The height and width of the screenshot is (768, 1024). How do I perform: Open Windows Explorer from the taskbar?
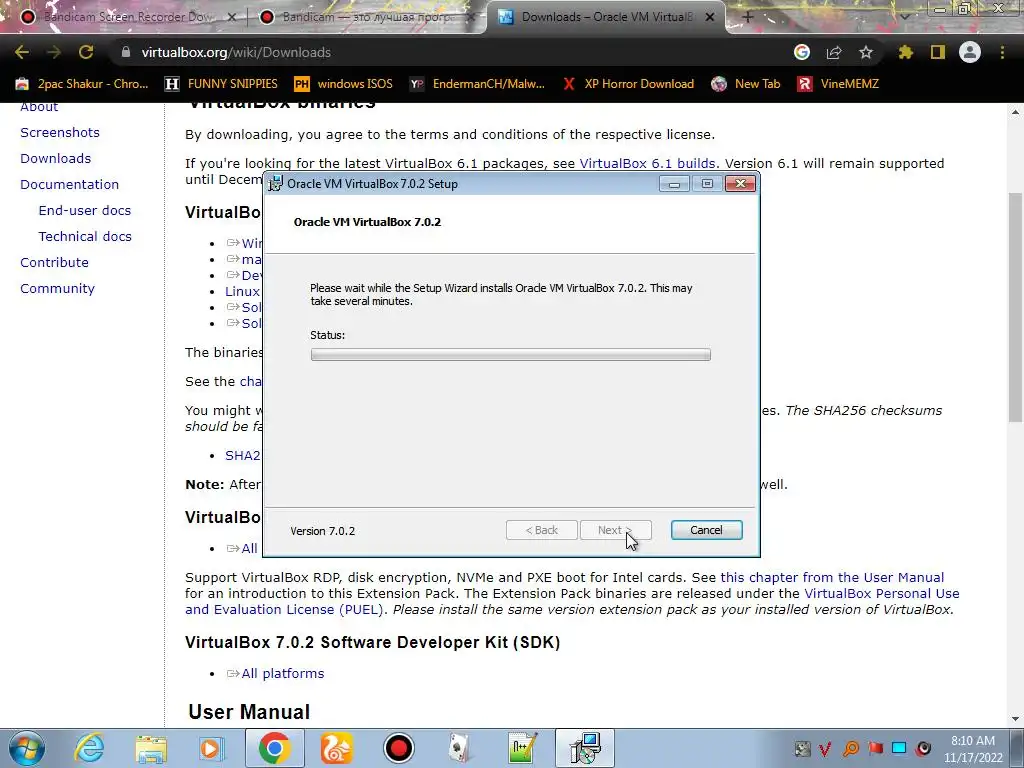151,748
